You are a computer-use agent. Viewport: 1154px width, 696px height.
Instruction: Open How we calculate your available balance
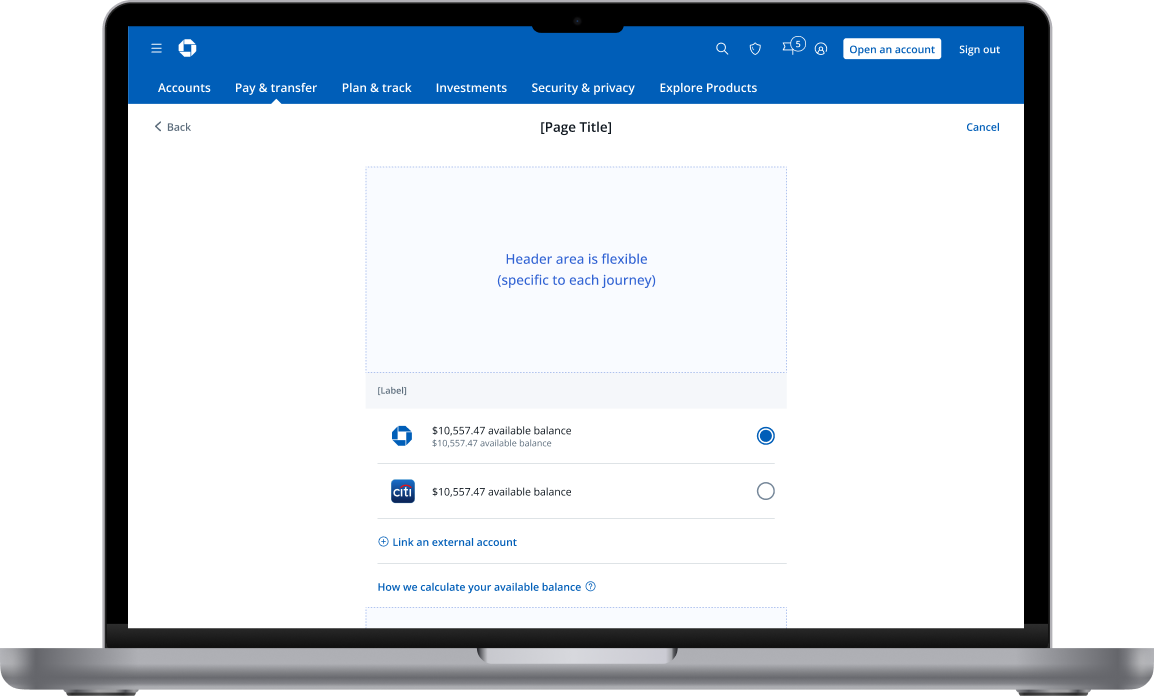(479, 587)
